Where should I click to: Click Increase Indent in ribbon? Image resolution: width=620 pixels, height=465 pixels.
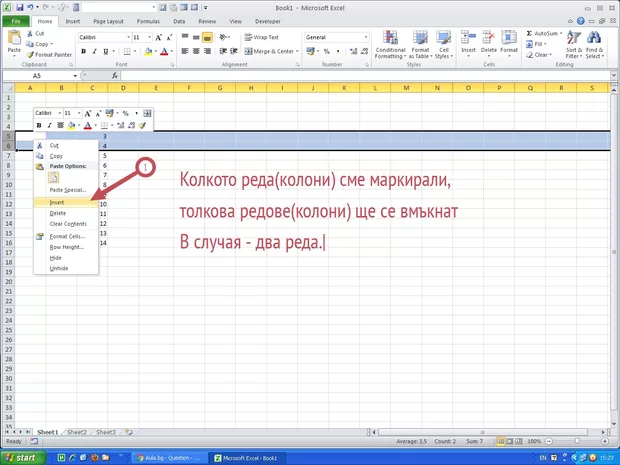point(234,51)
